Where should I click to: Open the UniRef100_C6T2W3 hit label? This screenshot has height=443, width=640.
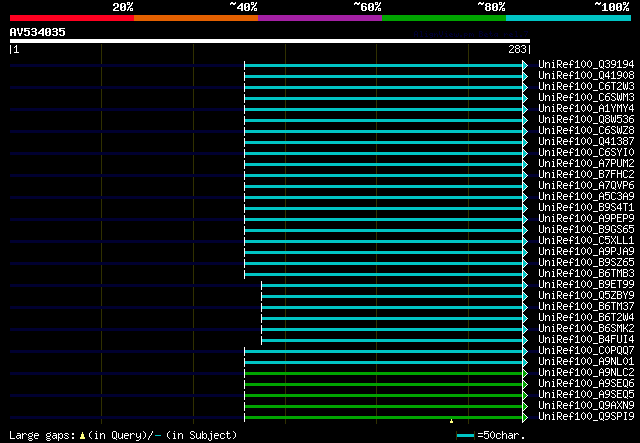[x=586, y=87]
